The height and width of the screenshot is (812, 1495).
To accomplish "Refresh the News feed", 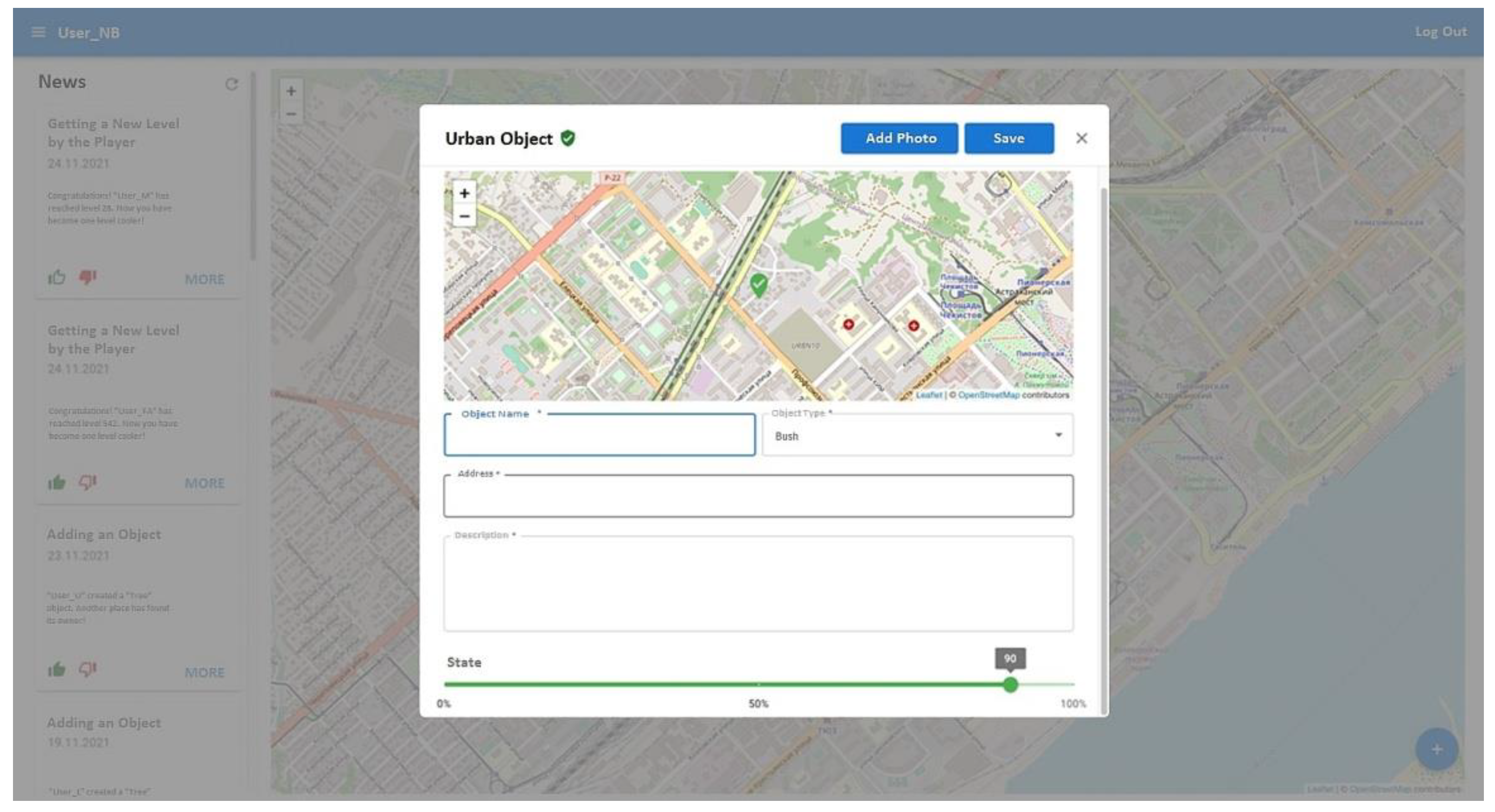I will 231,85.
